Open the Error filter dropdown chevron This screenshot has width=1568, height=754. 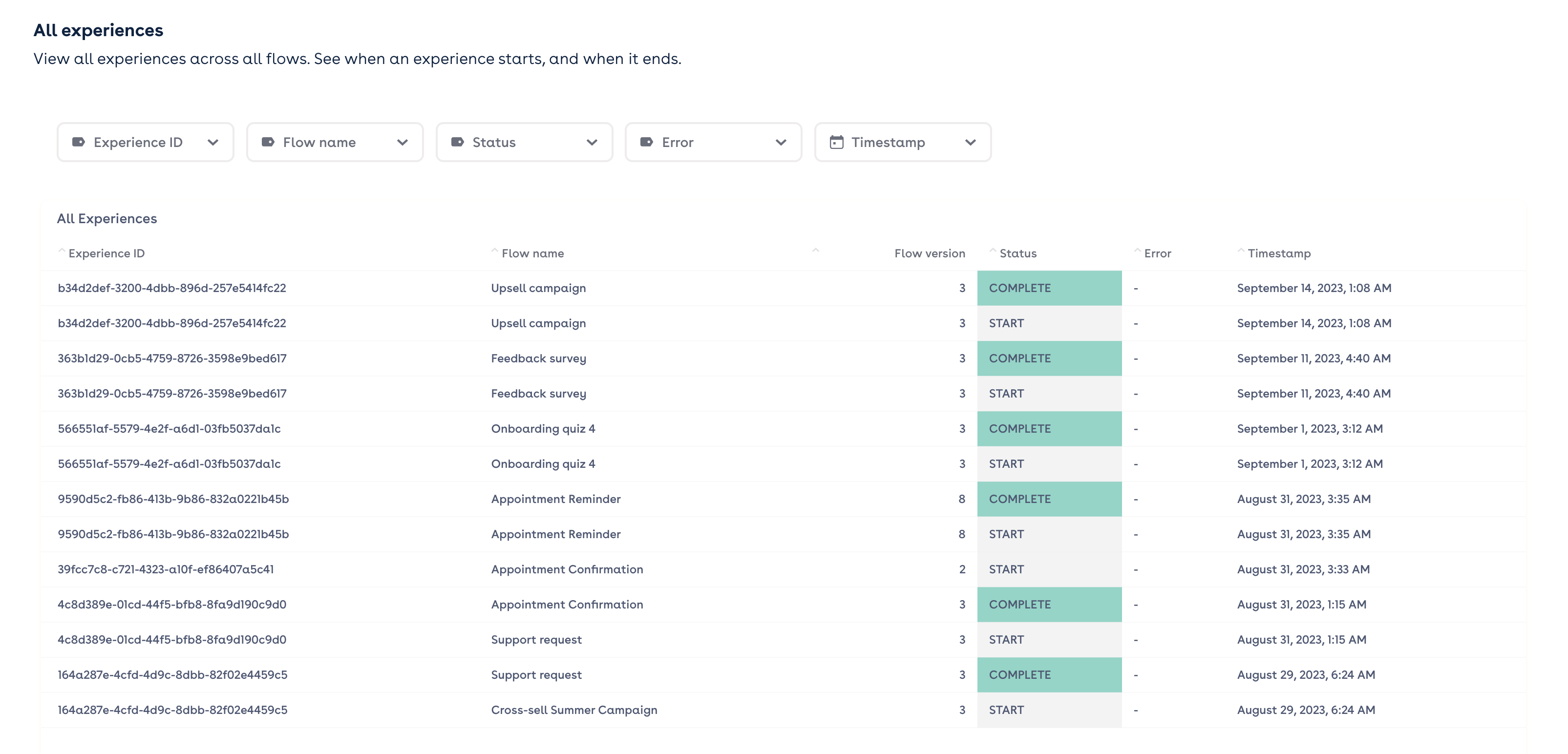point(781,143)
